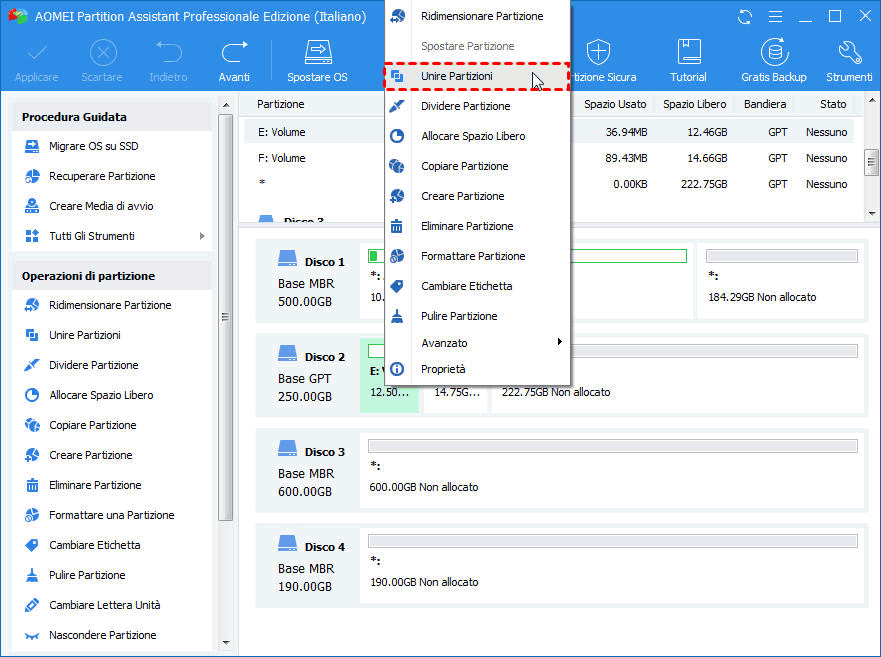The image size is (881, 657).
Task: Open Proprietà from context menu
Action: 477,369
